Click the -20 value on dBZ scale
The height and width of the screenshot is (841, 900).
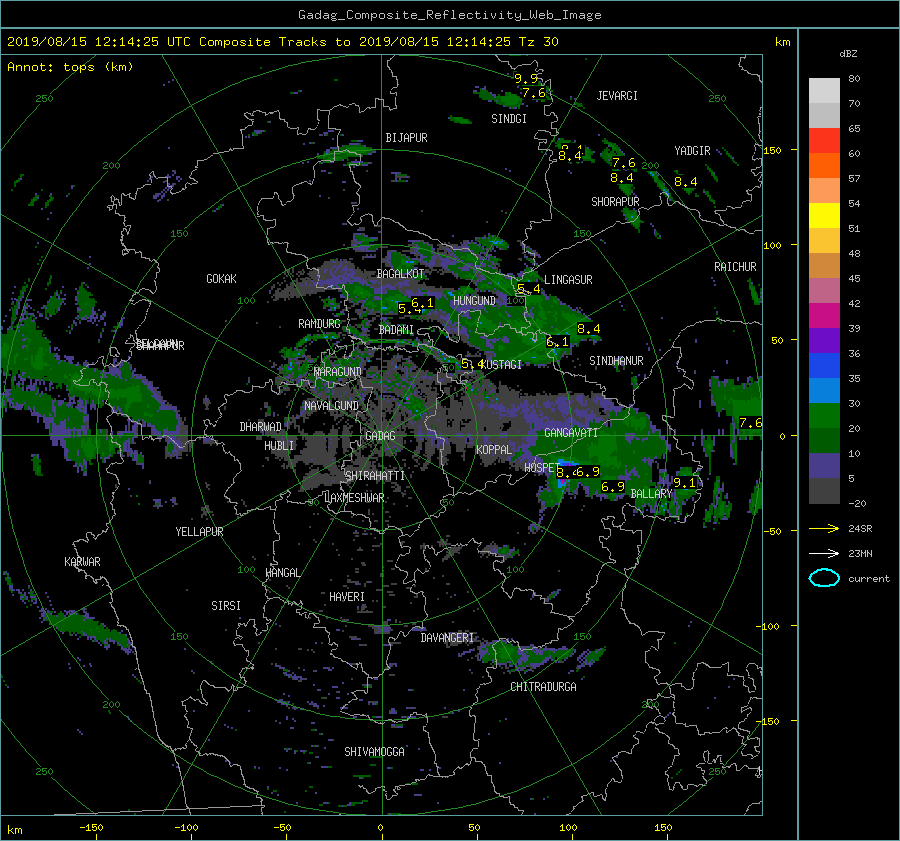(857, 503)
